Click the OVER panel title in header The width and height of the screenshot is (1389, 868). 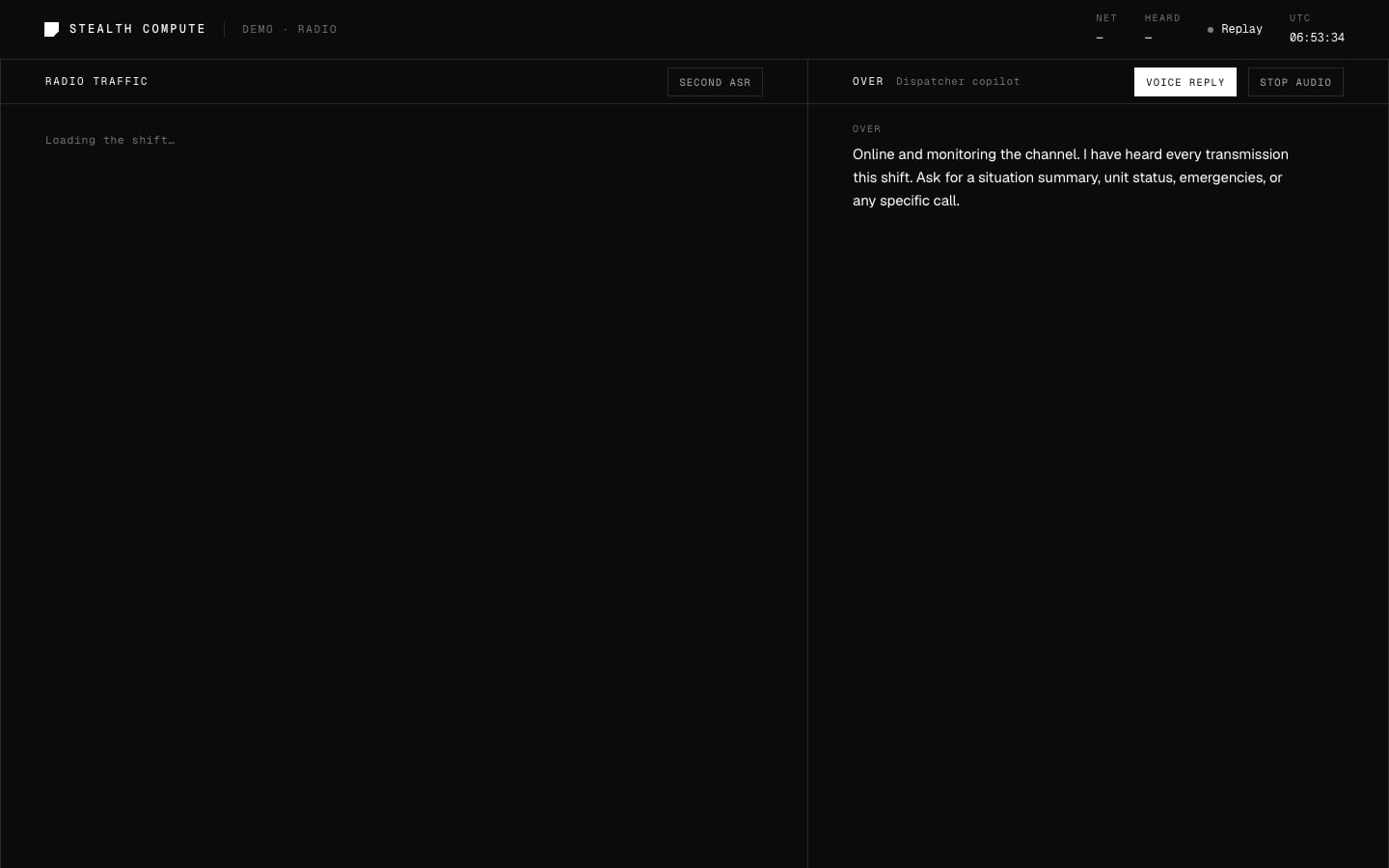click(868, 81)
